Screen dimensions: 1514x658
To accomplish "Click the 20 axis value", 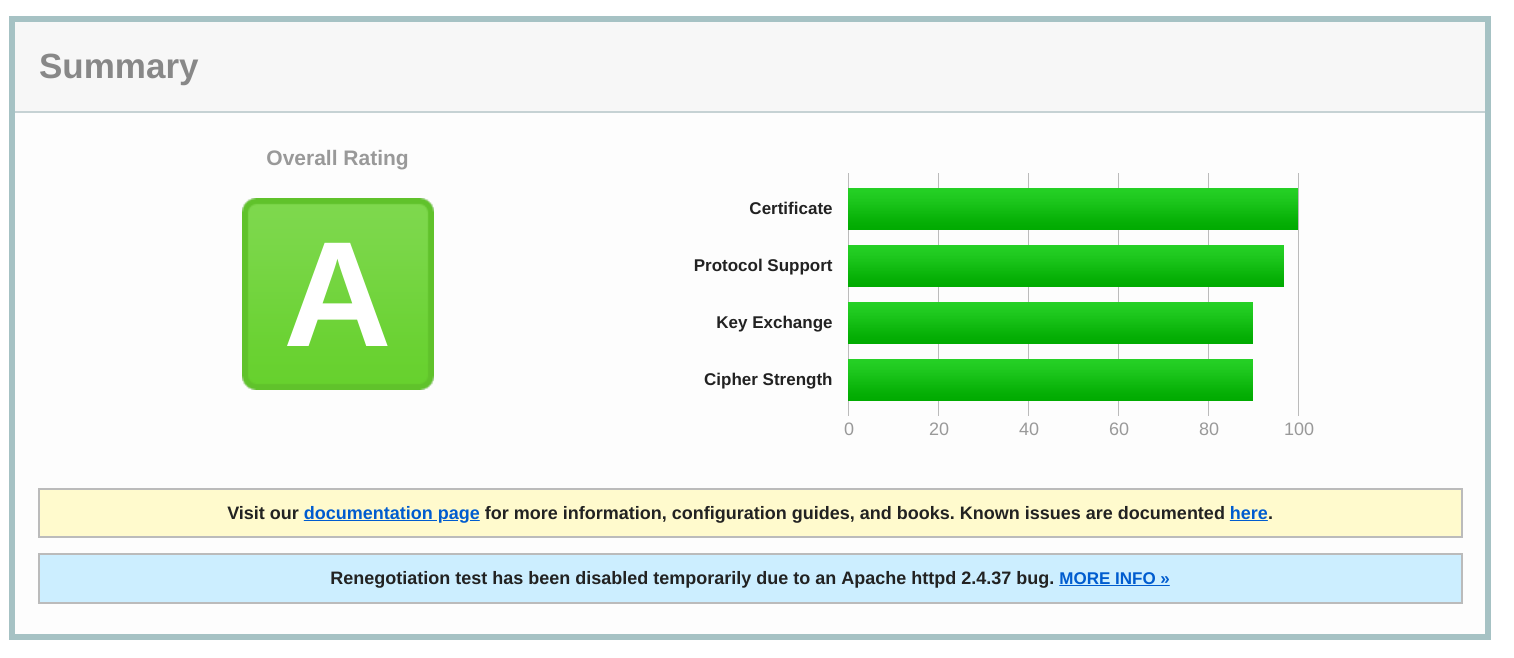I will [939, 429].
